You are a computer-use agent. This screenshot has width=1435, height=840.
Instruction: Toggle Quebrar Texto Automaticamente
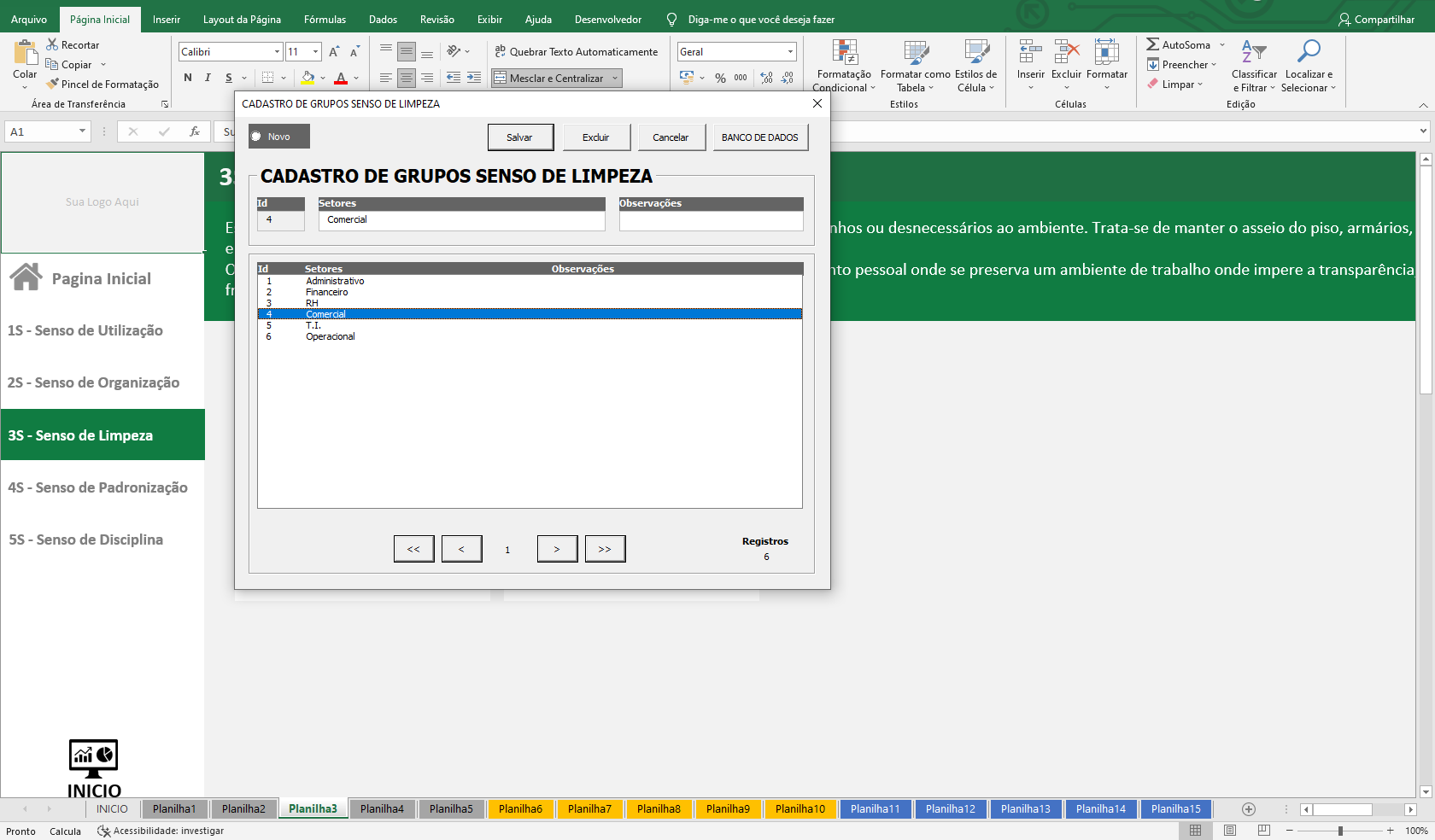pos(577,52)
